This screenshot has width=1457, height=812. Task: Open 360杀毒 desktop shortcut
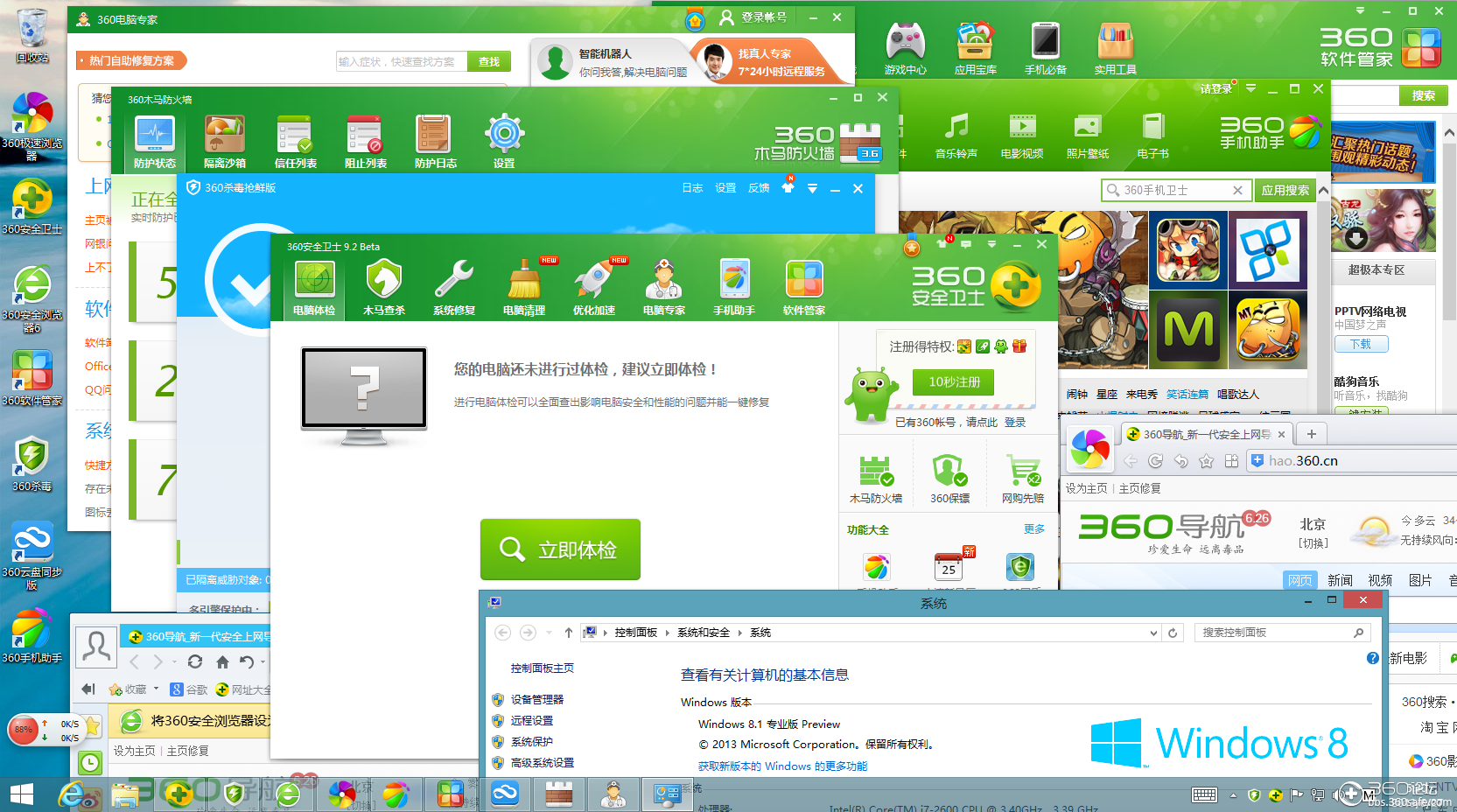point(32,464)
